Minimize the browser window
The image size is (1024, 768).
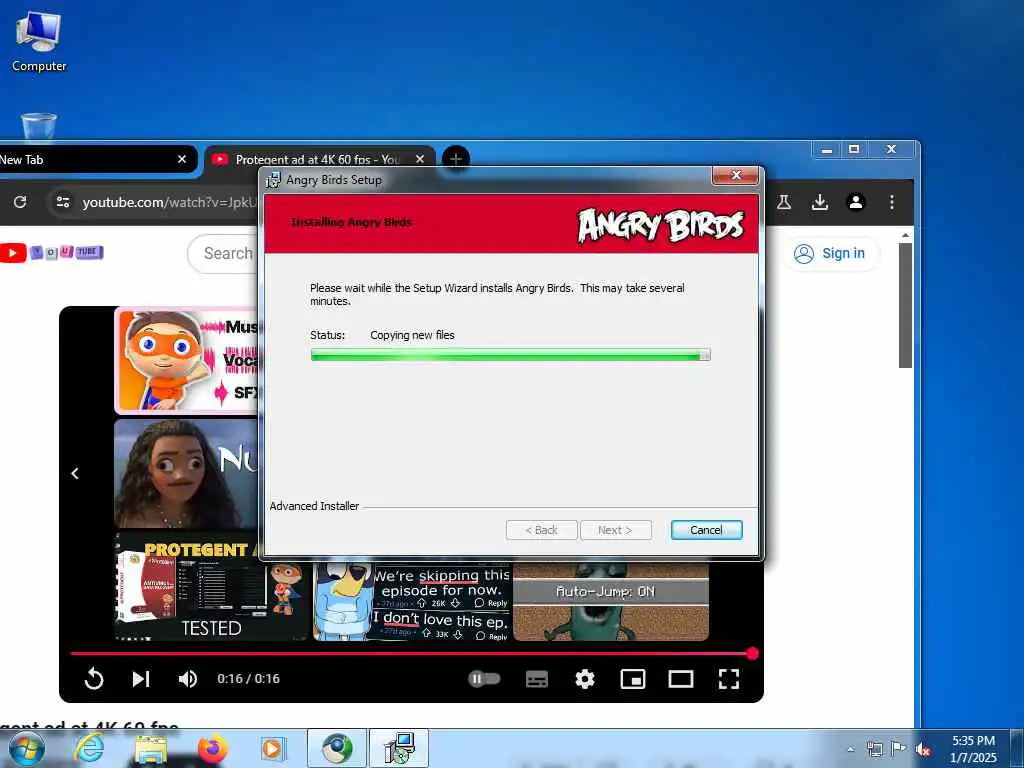tap(827, 150)
